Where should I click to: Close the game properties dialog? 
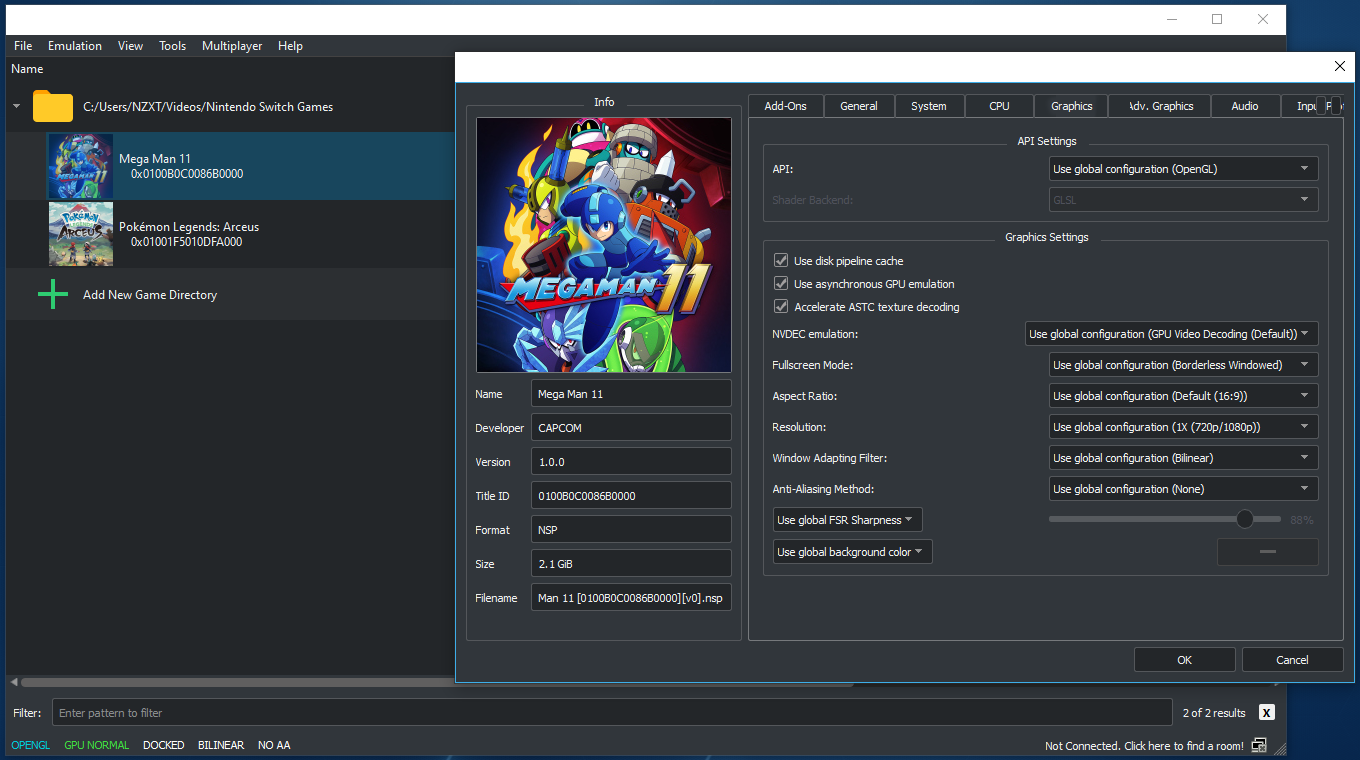tap(1340, 66)
